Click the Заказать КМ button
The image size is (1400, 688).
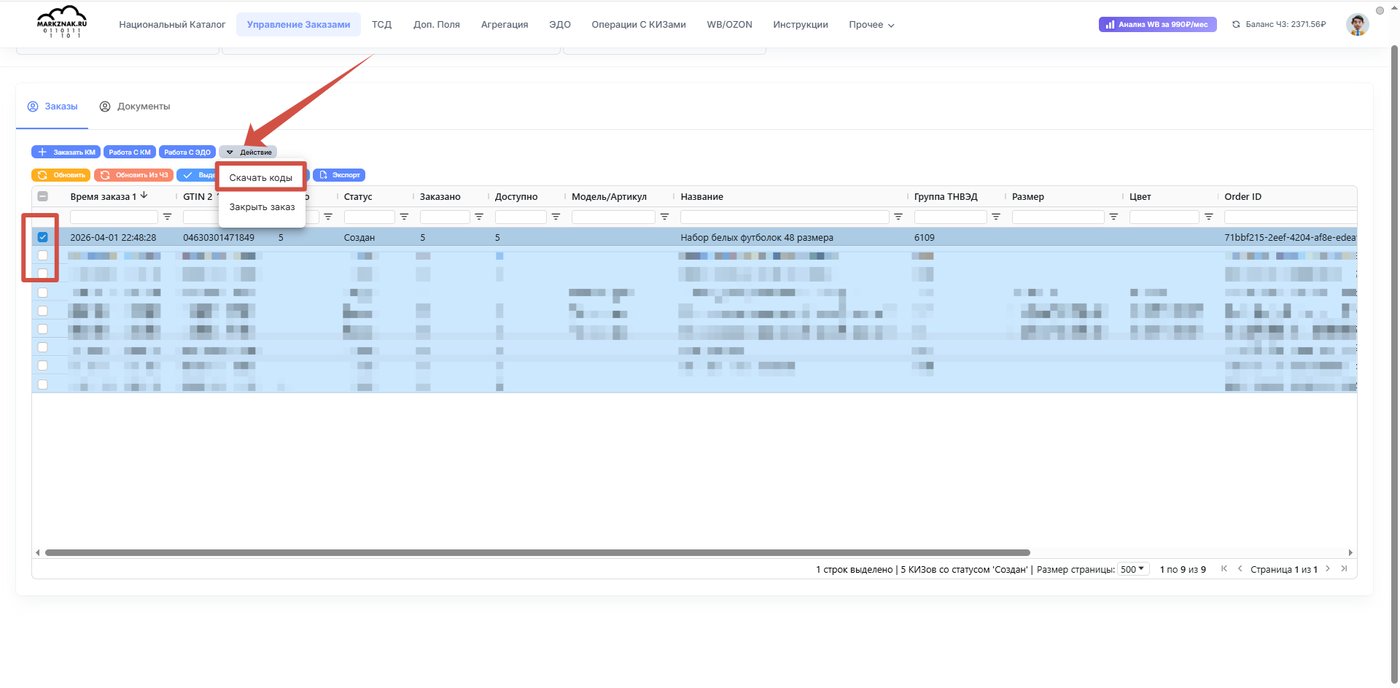click(66, 152)
